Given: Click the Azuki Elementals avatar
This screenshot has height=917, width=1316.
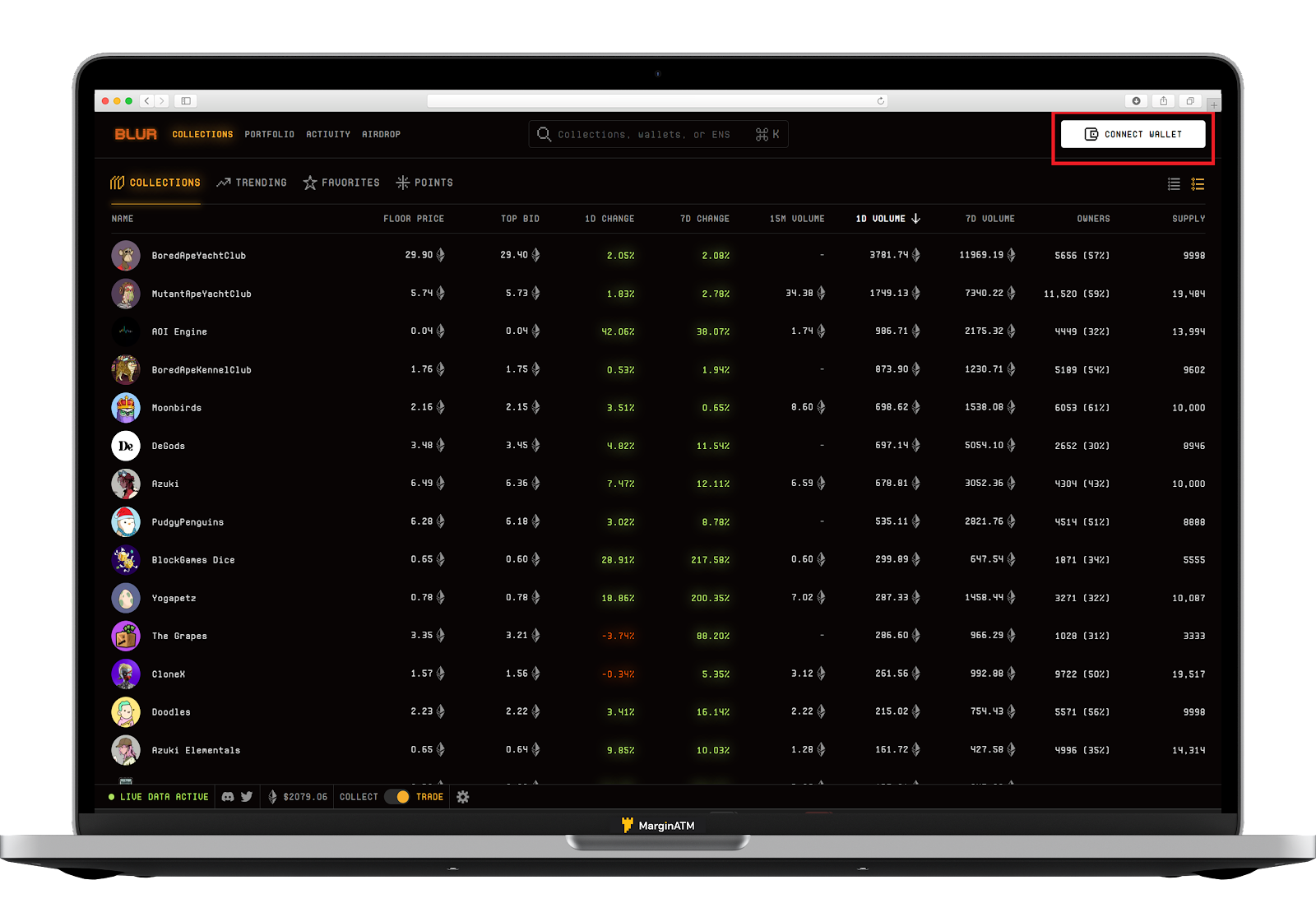Looking at the screenshot, I should coord(126,750).
